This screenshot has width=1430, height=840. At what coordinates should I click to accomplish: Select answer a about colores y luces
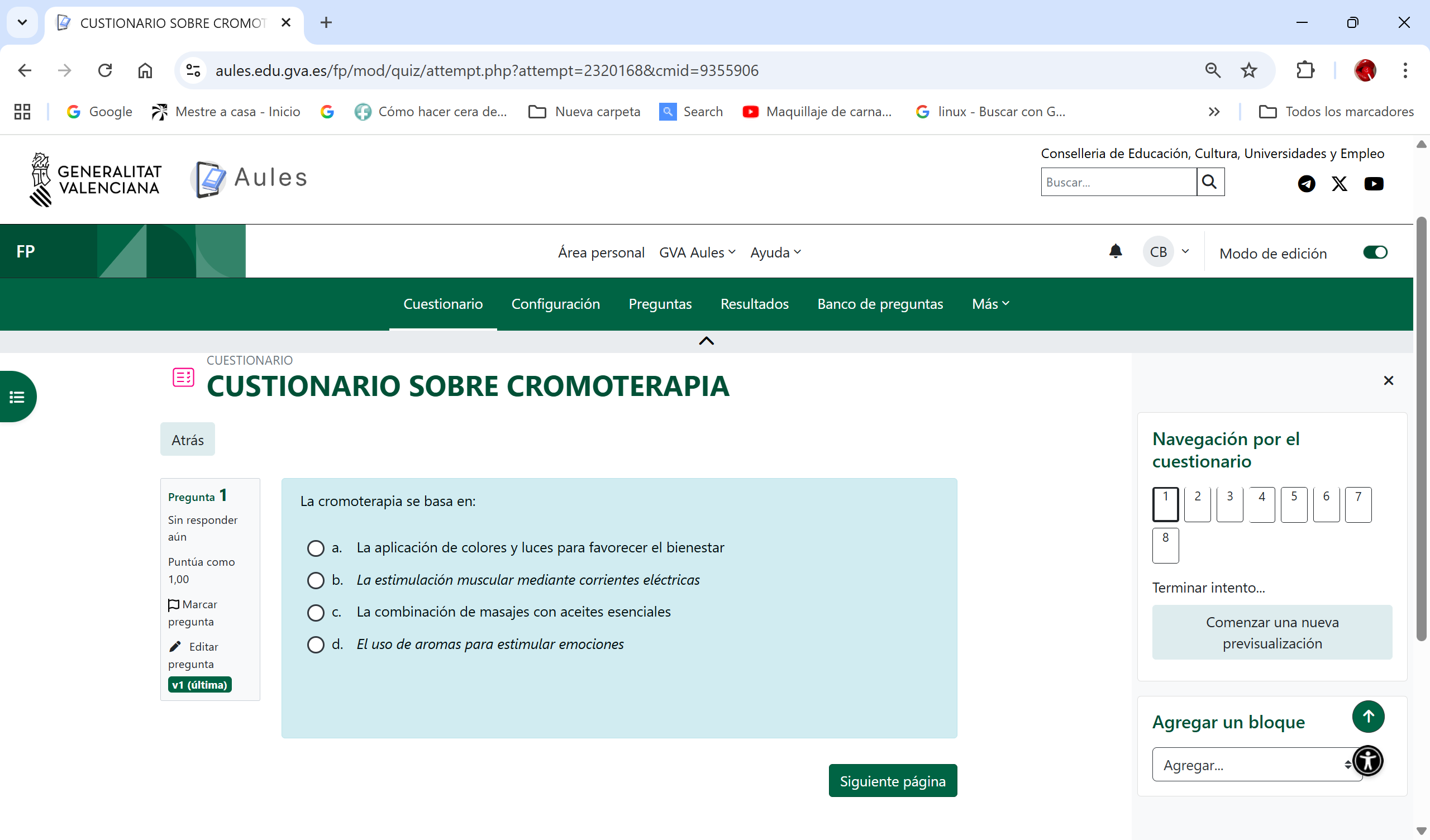click(x=316, y=548)
